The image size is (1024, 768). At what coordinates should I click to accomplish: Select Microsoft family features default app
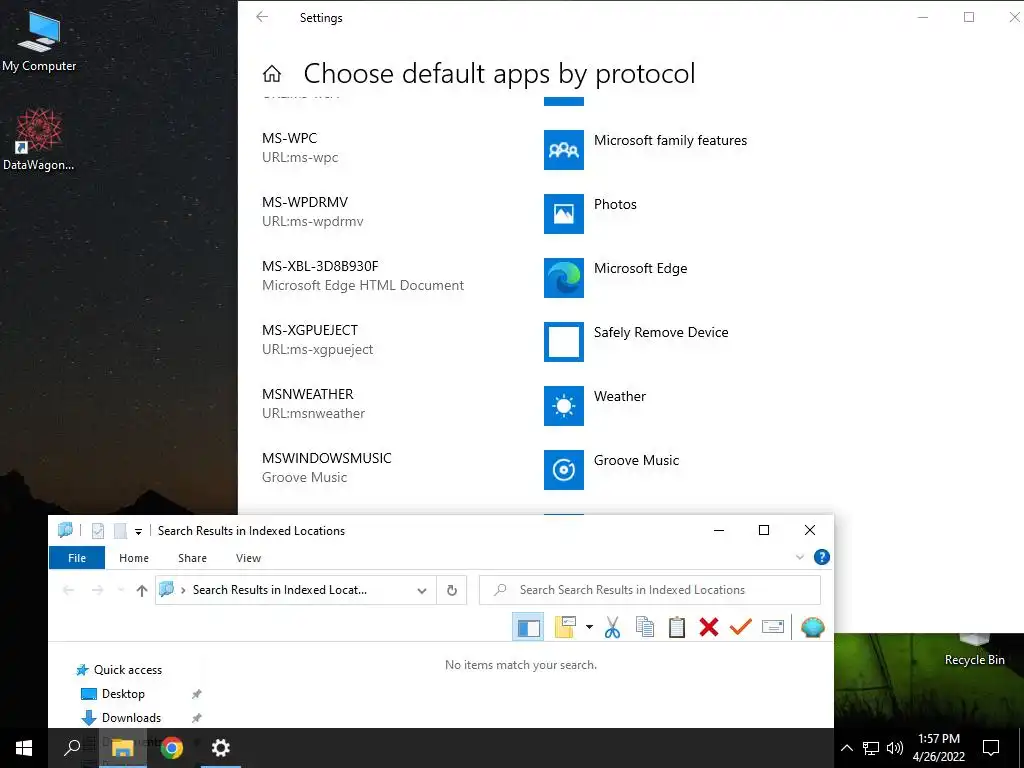point(670,140)
